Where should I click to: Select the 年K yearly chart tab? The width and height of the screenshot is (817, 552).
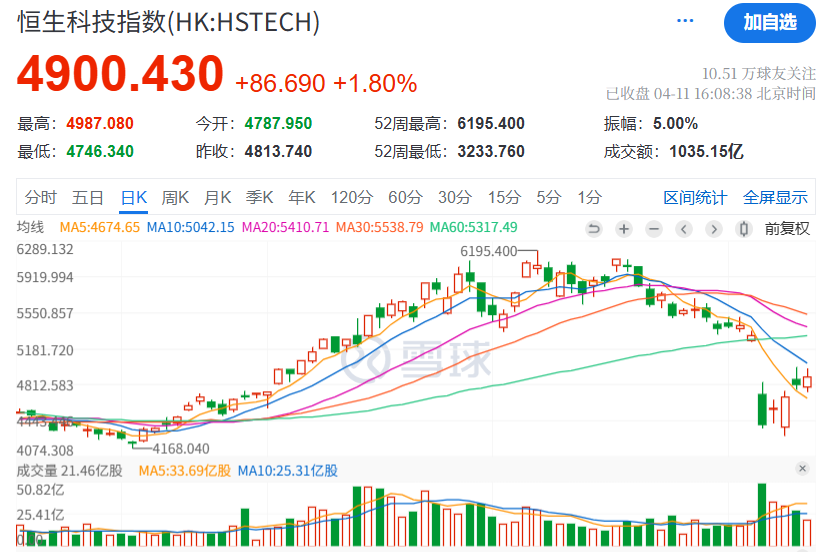302,198
